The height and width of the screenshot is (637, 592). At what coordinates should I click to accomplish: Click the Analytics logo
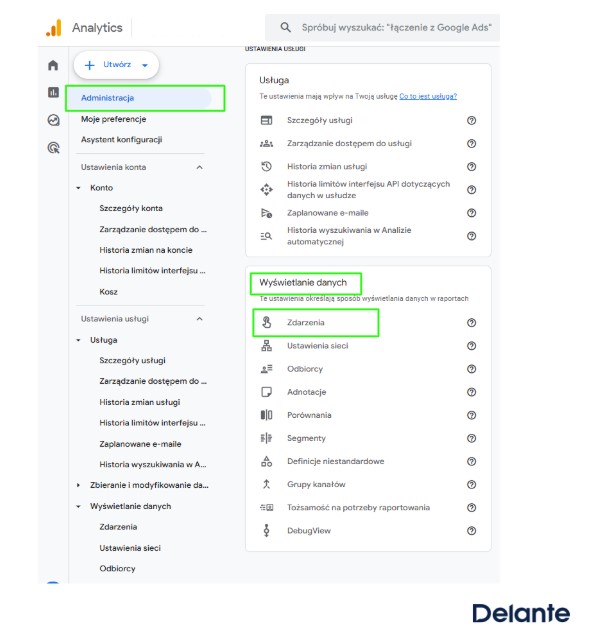54,28
